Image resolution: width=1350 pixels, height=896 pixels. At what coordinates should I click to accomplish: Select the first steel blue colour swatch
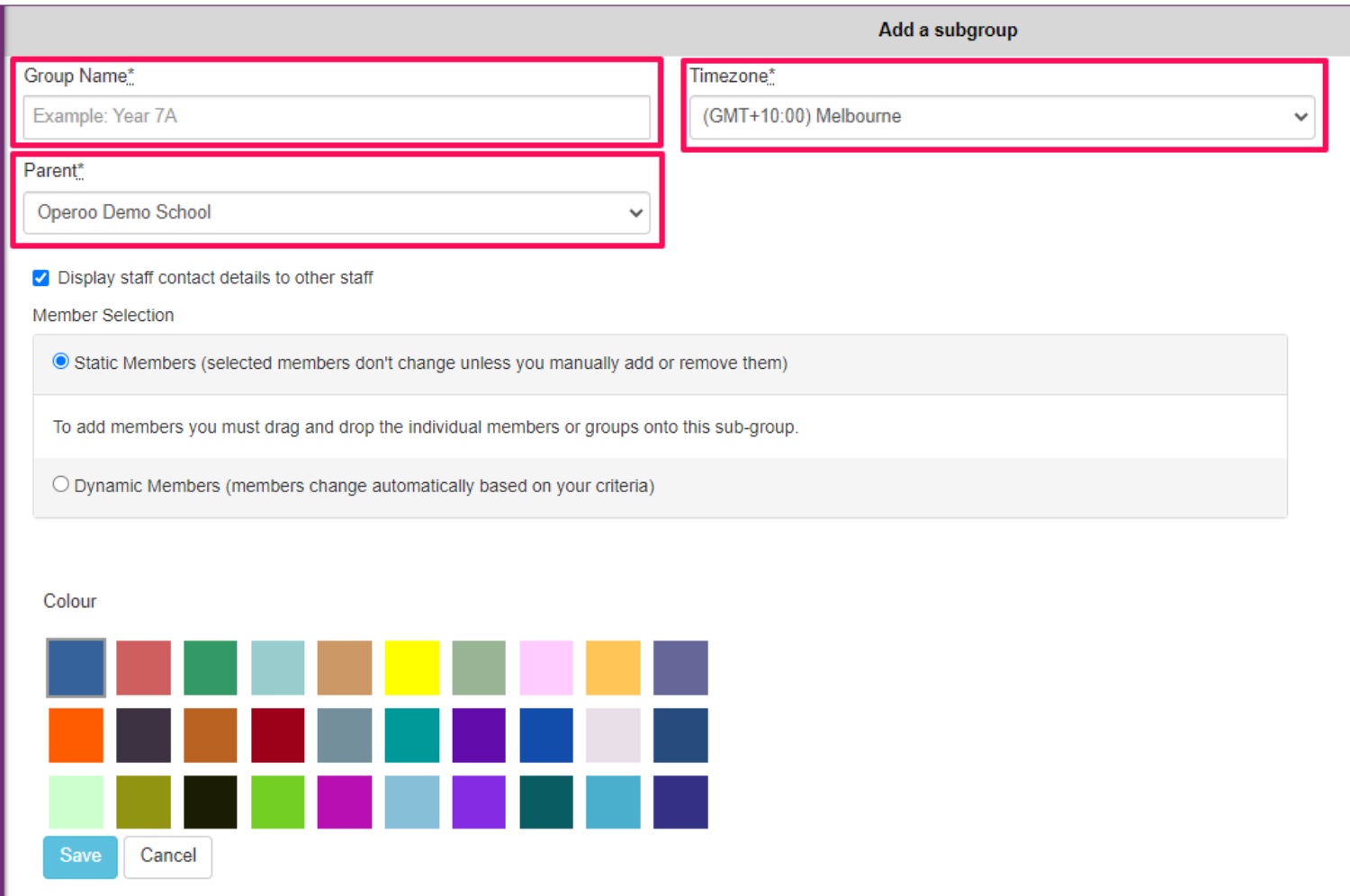[76, 668]
